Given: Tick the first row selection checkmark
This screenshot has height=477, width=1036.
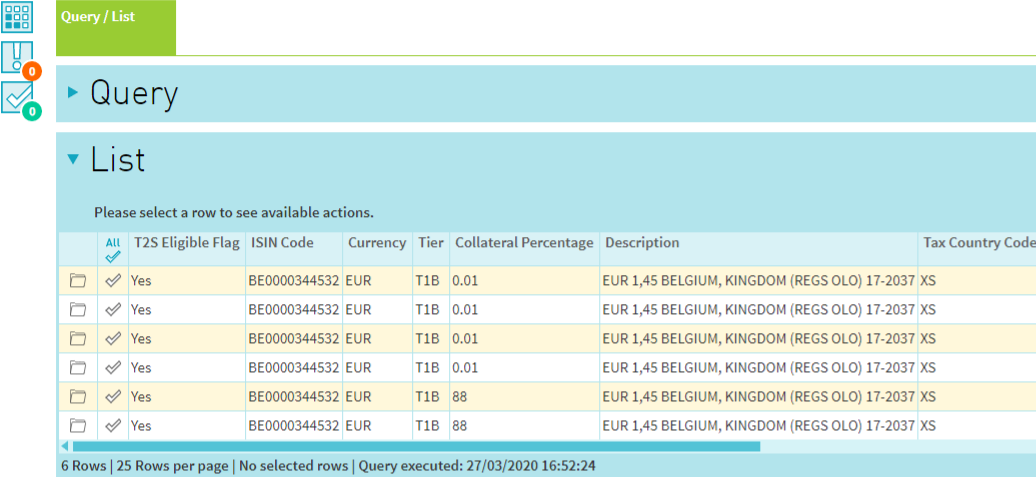Looking at the screenshot, I should pos(113,281).
